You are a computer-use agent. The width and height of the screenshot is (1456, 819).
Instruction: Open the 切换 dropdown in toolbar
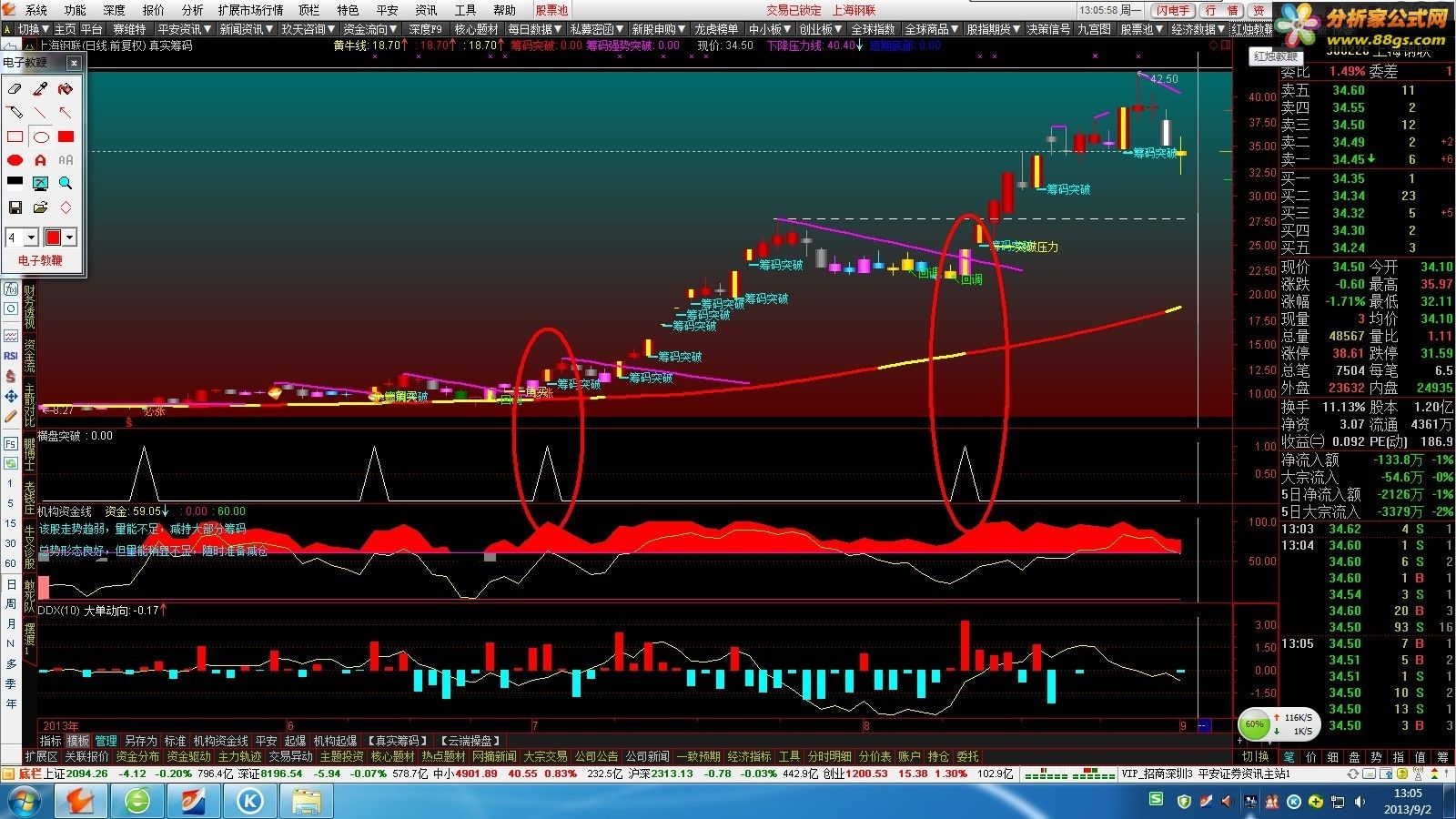point(34,29)
